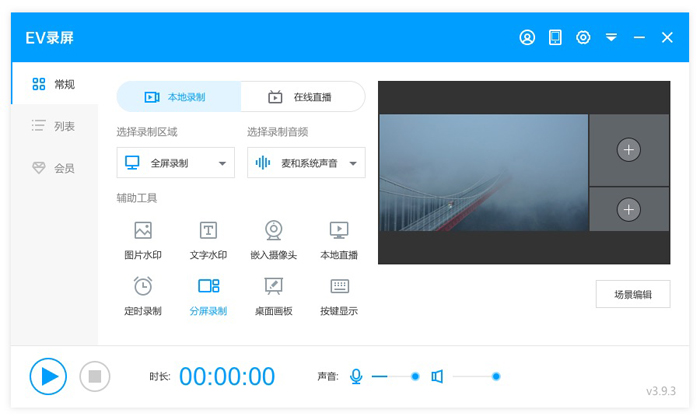Close the EV录屏 window
Screen dimensions: 700x420
667,37
